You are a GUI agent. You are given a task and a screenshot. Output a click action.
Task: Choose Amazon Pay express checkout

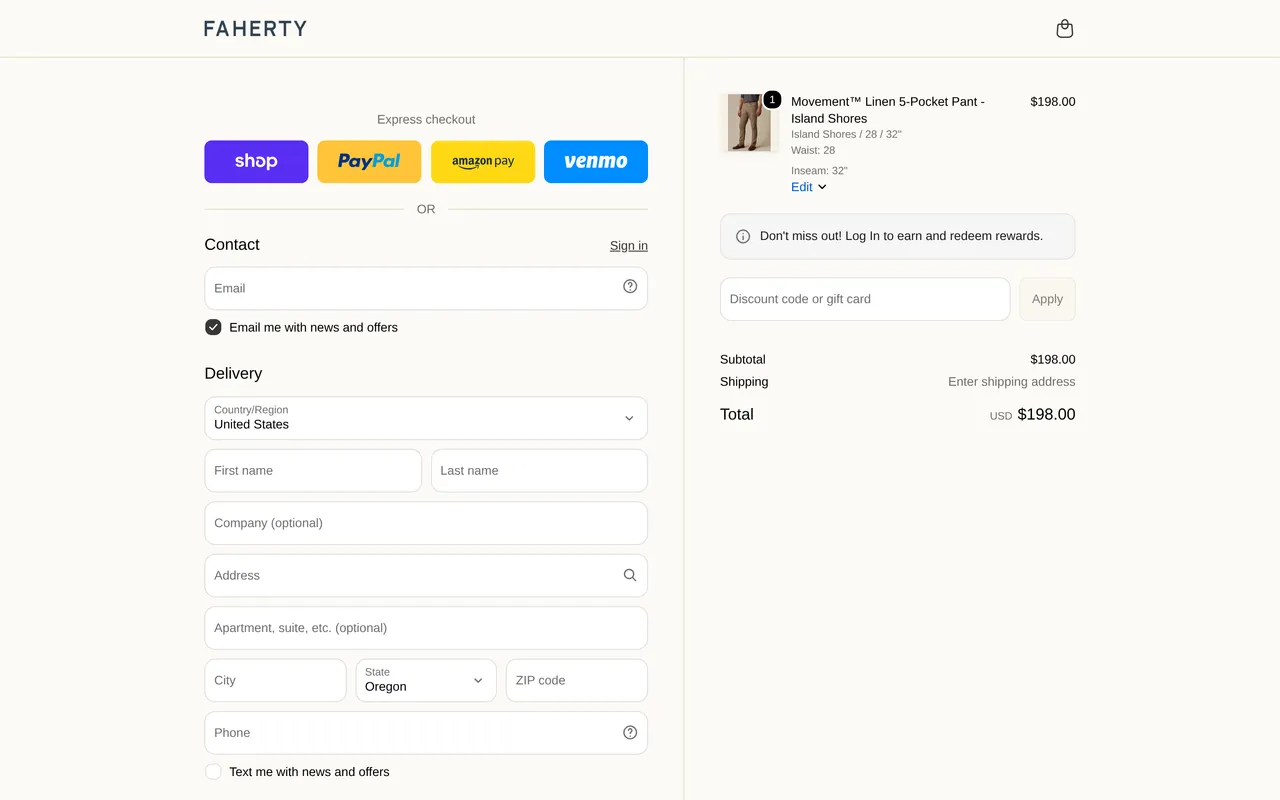click(x=483, y=161)
